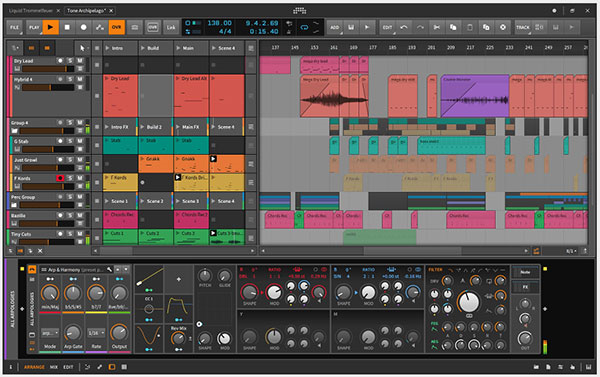Viewport: 600px width, 377px height.
Task: Click the Undo arrow in the Edit toolbar
Action: coord(404,27)
